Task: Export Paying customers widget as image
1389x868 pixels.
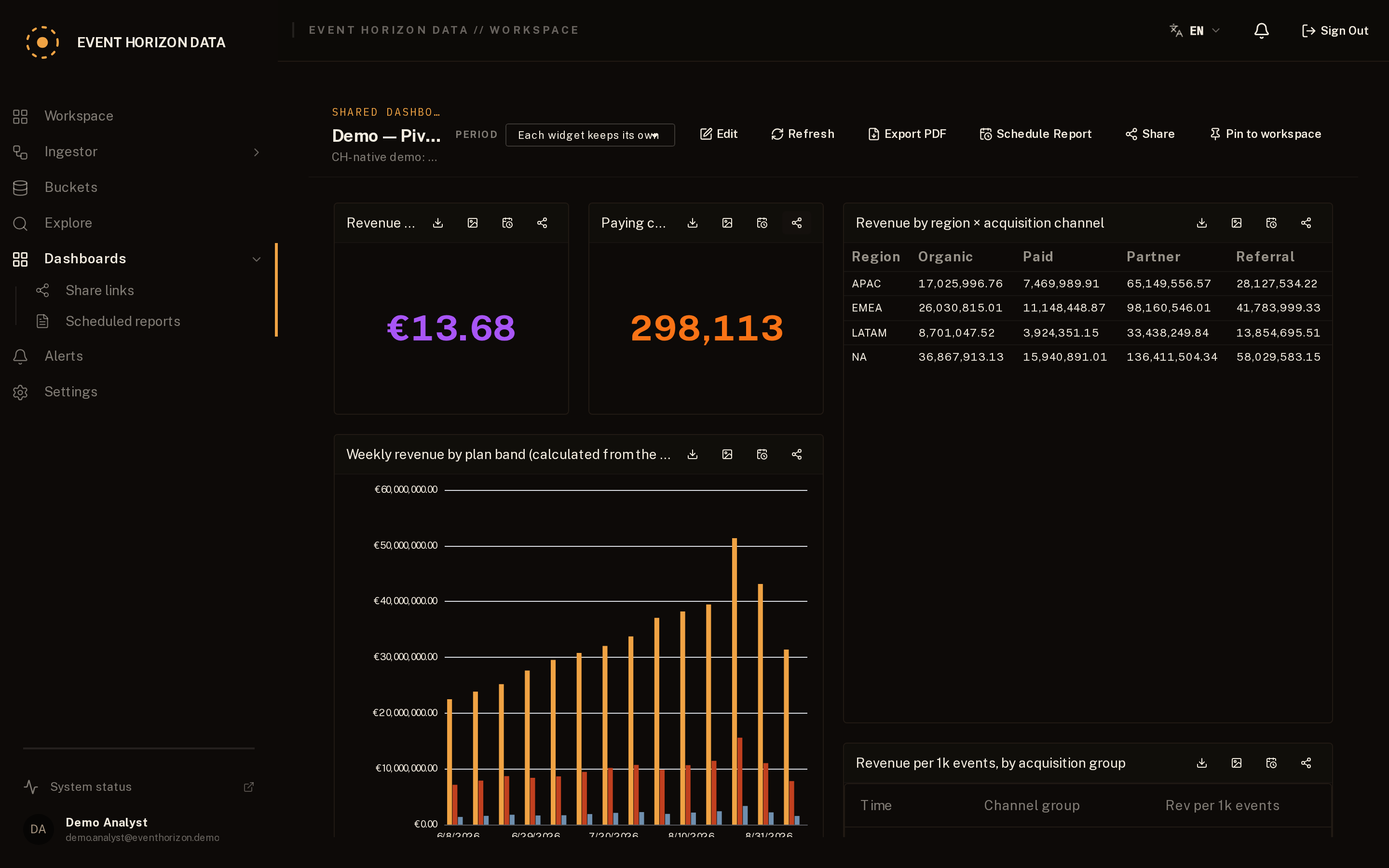Action: pos(727,223)
